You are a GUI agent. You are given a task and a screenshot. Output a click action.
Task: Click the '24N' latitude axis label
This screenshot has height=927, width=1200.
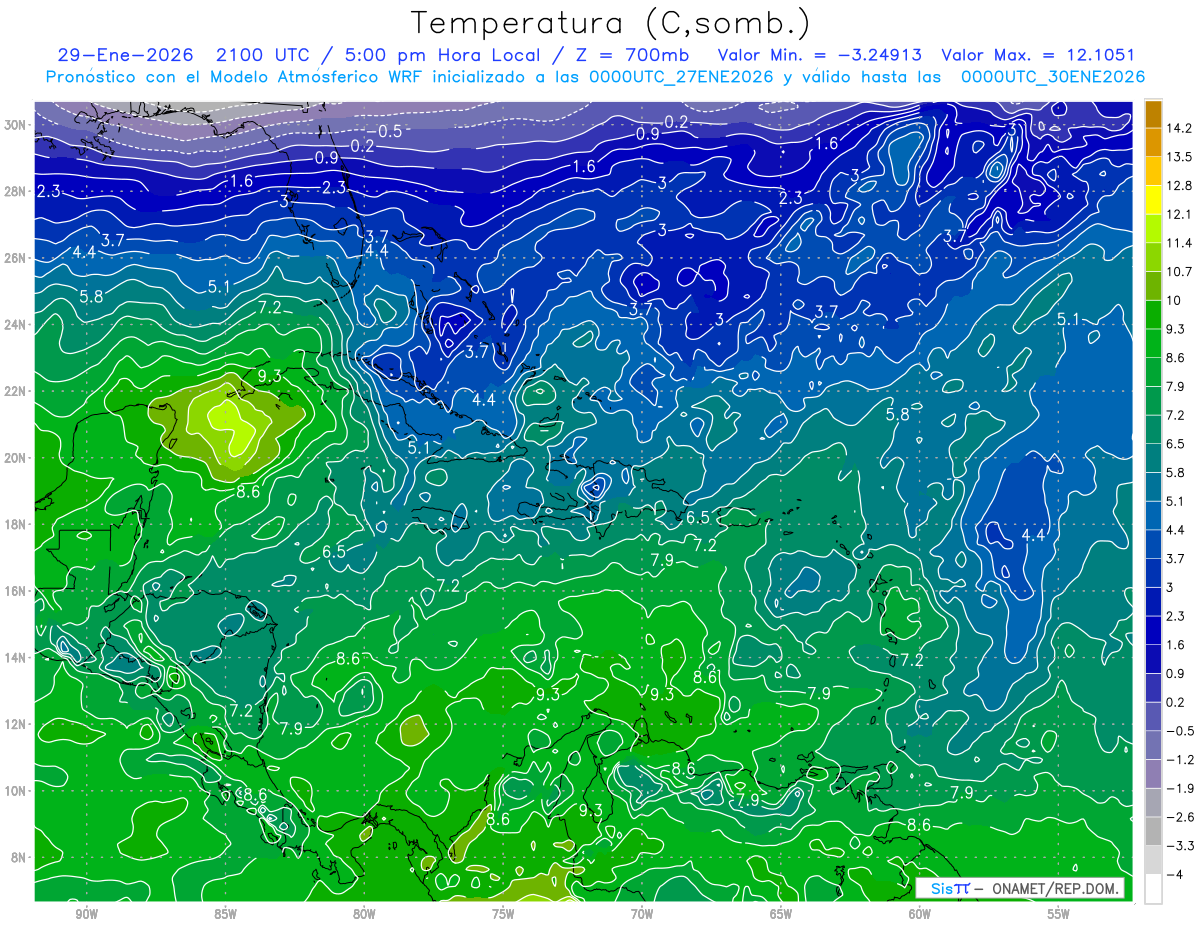tap(16, 325)
